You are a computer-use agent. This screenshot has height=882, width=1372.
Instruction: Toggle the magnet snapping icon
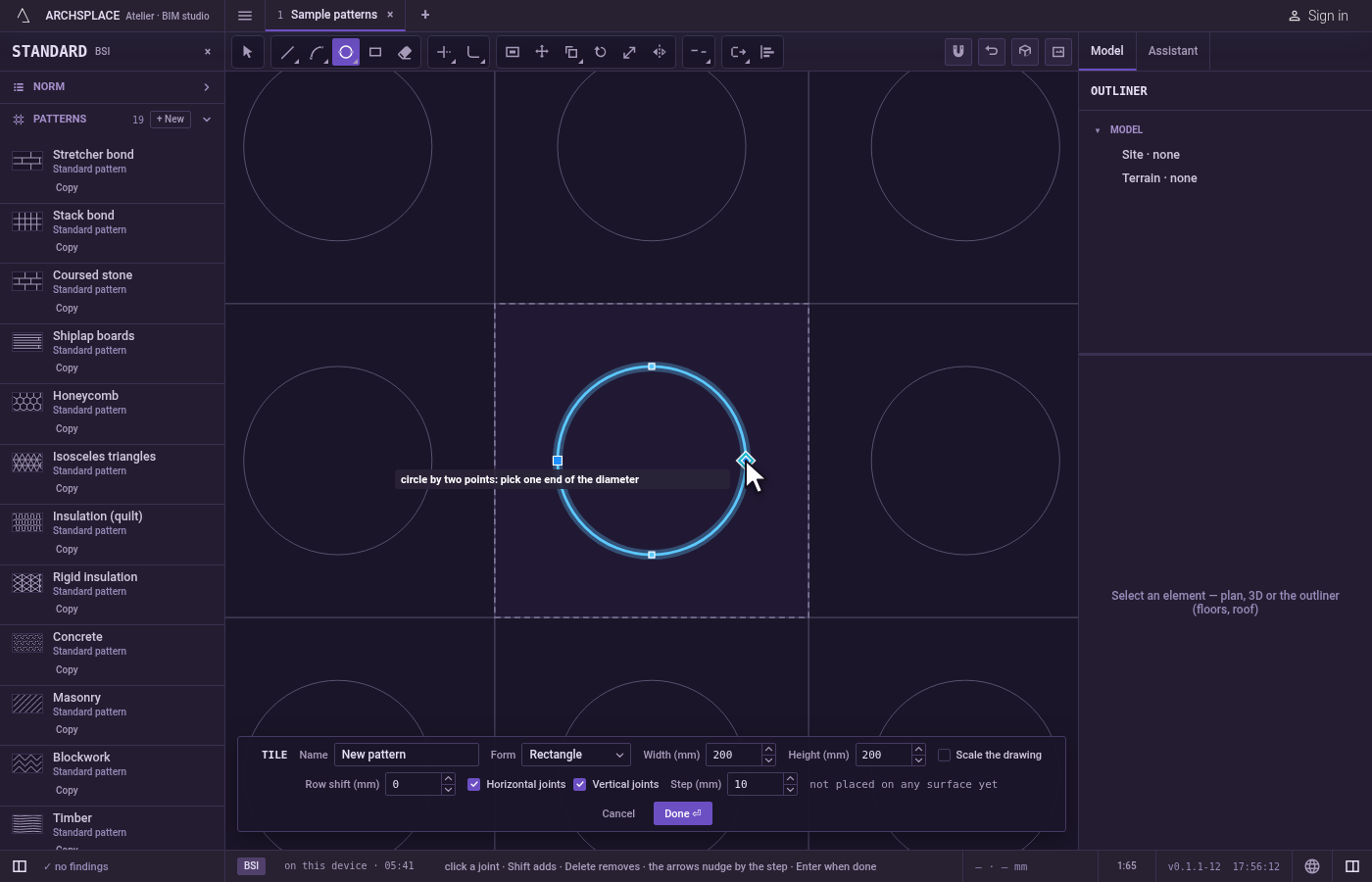[958, 51]
